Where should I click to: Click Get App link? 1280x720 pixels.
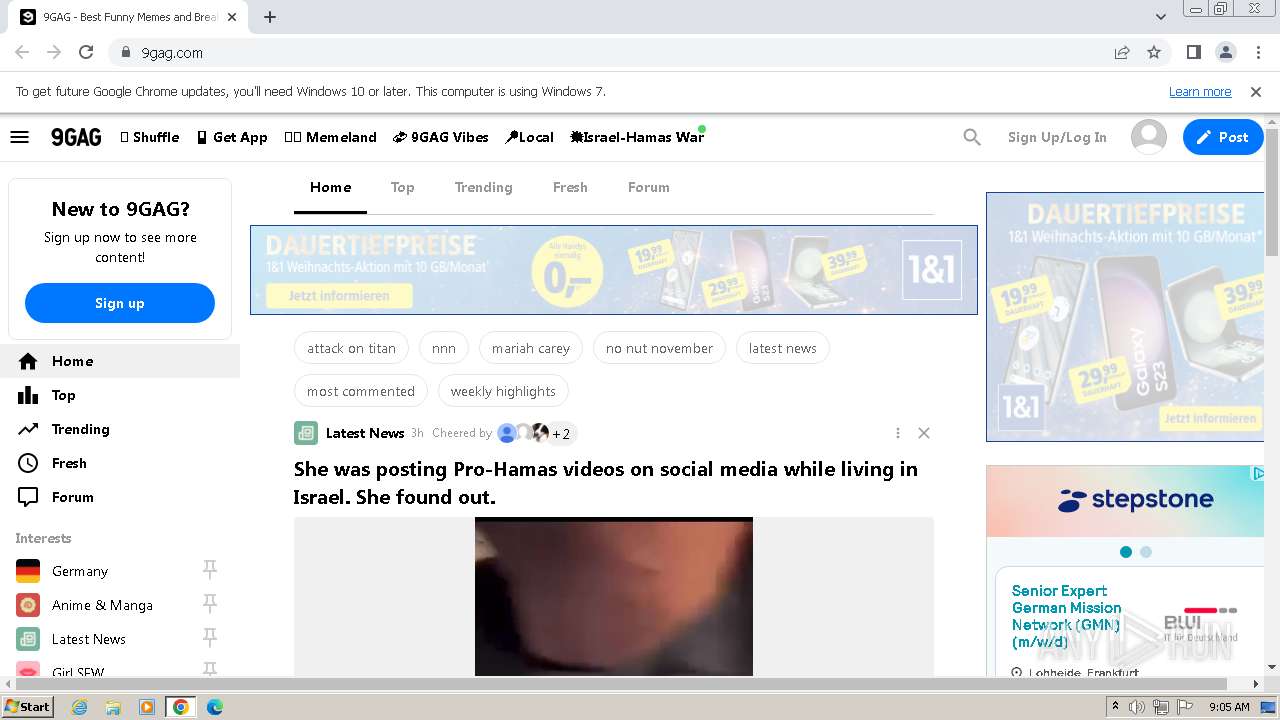(232, 137)
